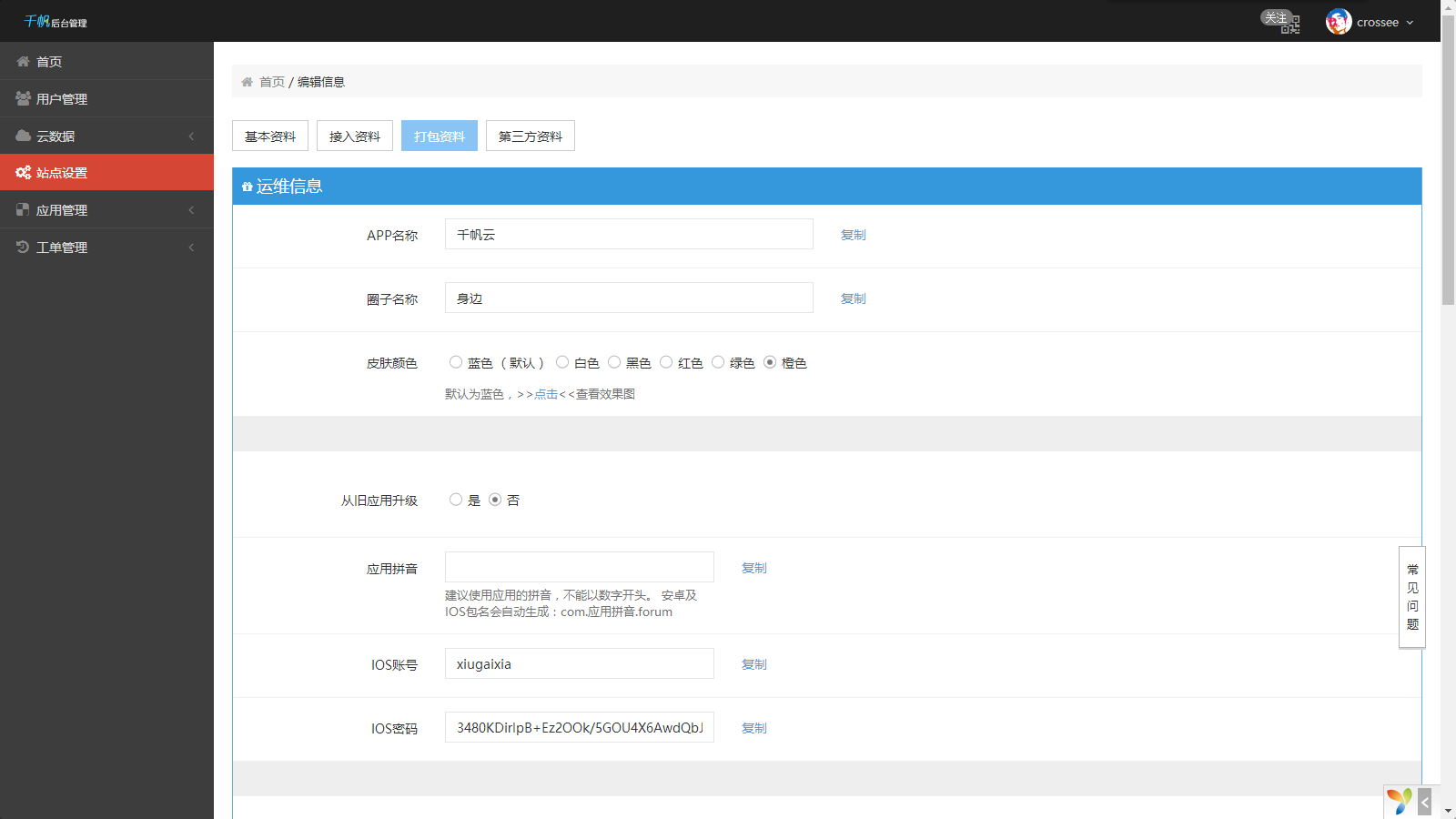
Task: Switch to the 第三方资料 tab
Action: [x=531, y=136]
